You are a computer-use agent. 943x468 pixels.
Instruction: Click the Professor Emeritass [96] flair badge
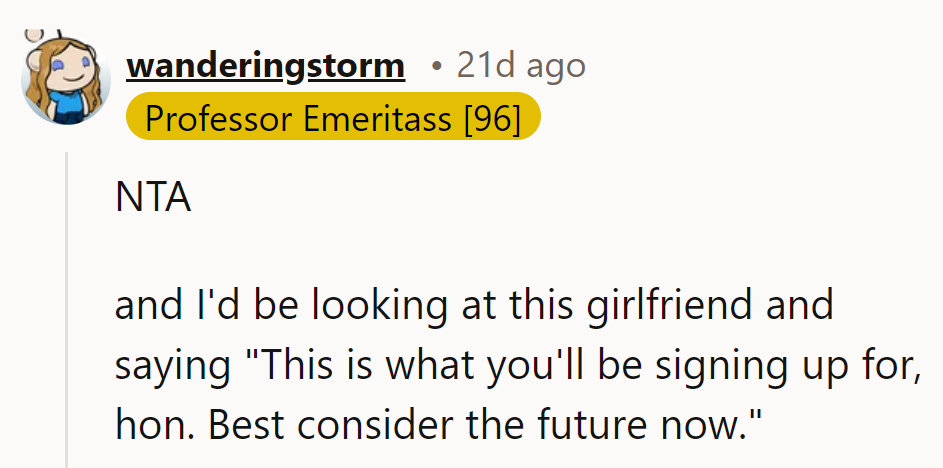point(333,119)
